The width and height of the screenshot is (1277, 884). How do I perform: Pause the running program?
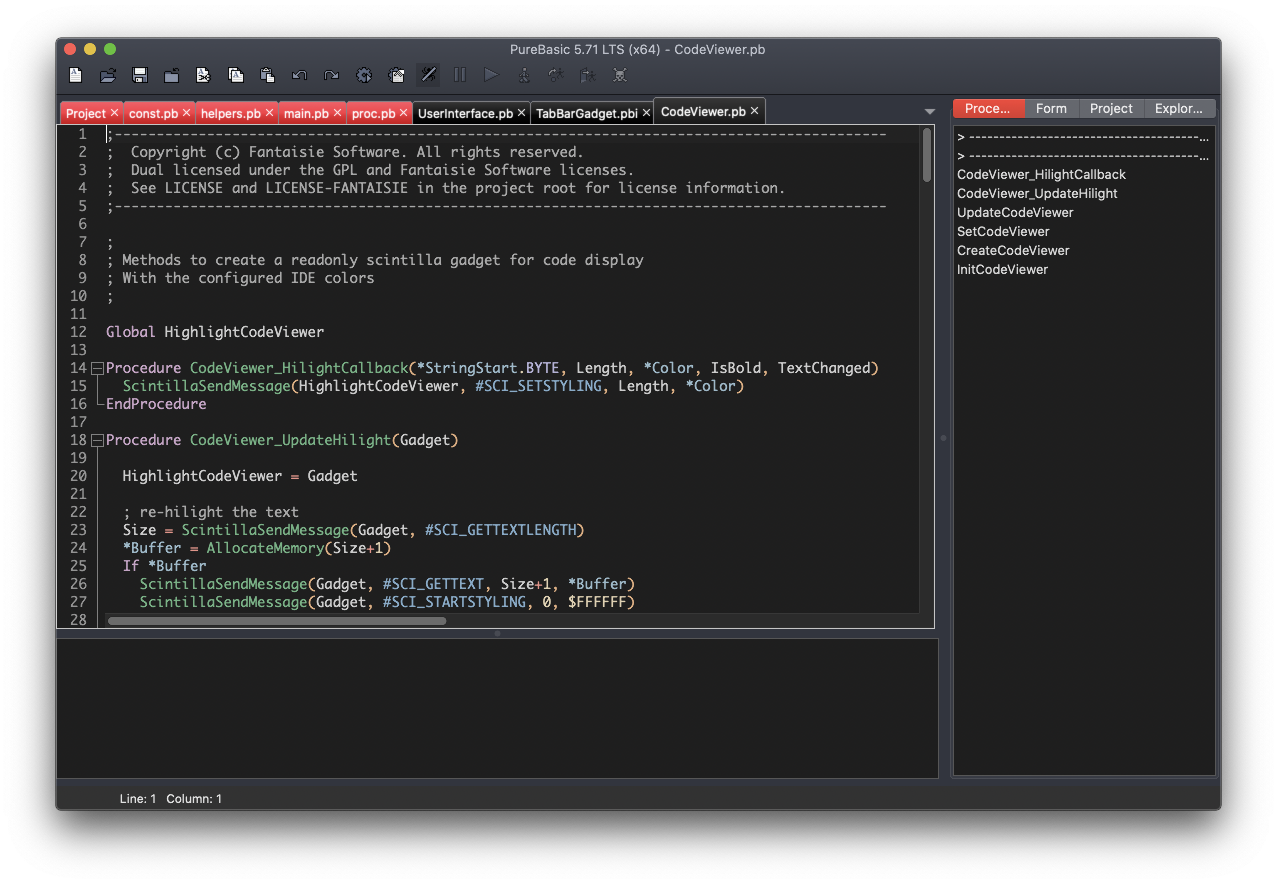460,75
